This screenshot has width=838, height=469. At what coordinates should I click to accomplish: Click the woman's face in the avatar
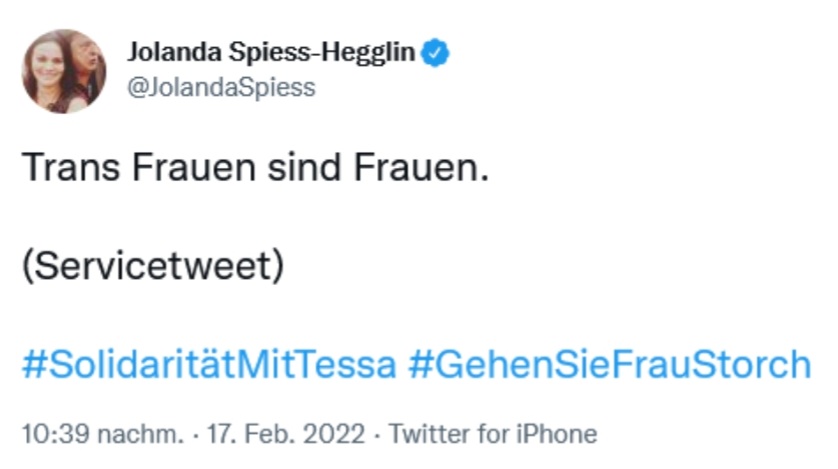48,67
